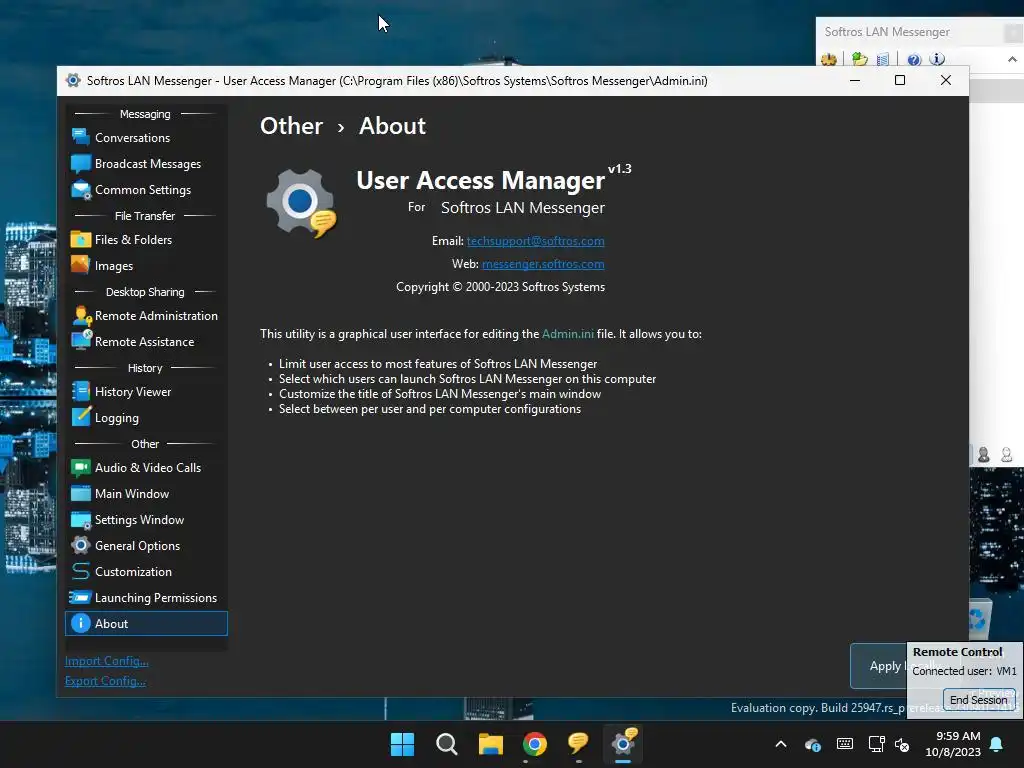1024x768 pixels.
Task: Click the power icon in Softros LAN Messenger toolbar
Action: tap(829, 59)
